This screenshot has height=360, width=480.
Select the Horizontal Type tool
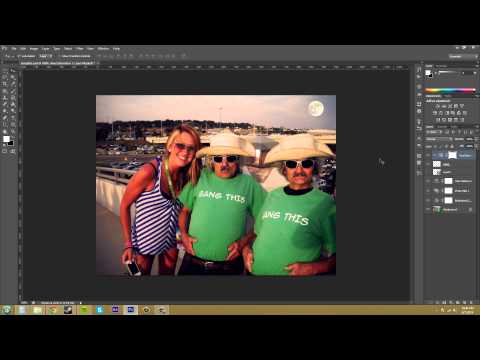13,117
